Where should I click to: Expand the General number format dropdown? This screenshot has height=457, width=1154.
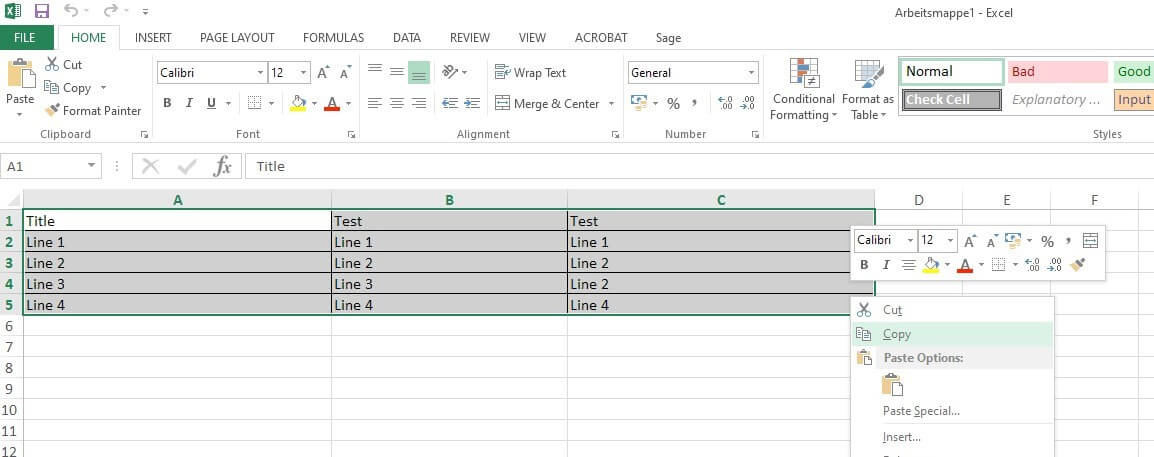coord(752,73)
